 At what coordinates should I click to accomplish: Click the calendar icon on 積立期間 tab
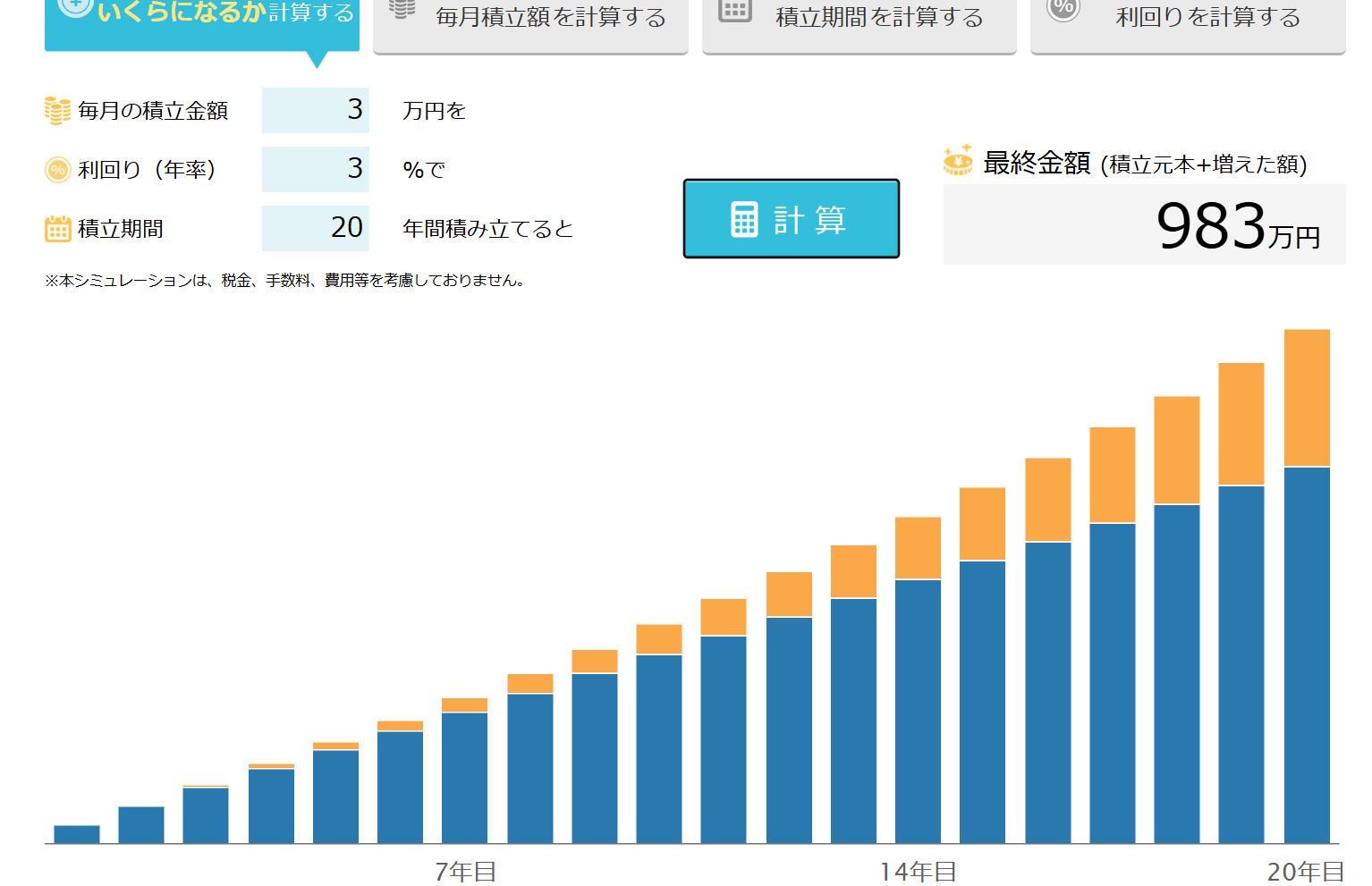(735, 10)
